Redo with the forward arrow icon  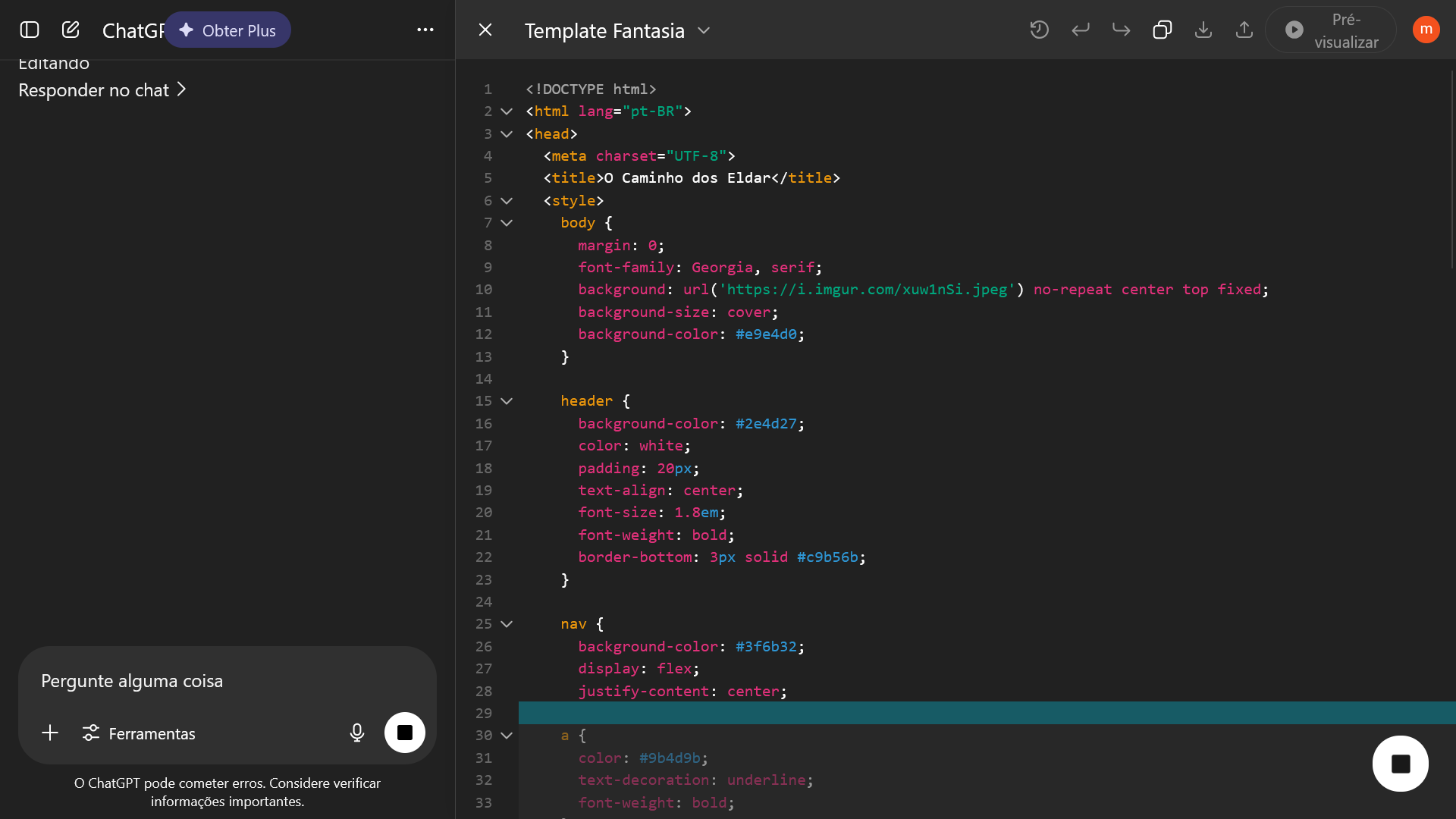(x=1122, y=30)
